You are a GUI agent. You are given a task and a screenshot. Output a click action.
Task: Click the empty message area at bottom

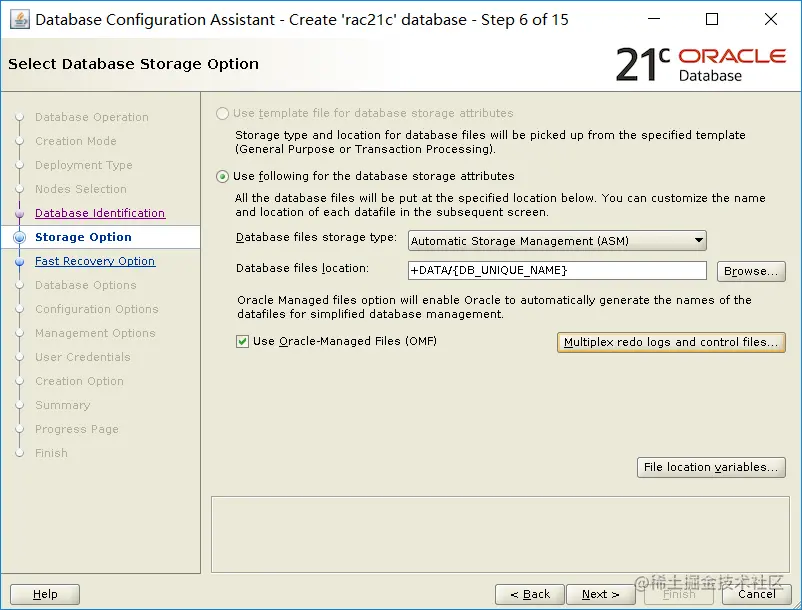500,534
